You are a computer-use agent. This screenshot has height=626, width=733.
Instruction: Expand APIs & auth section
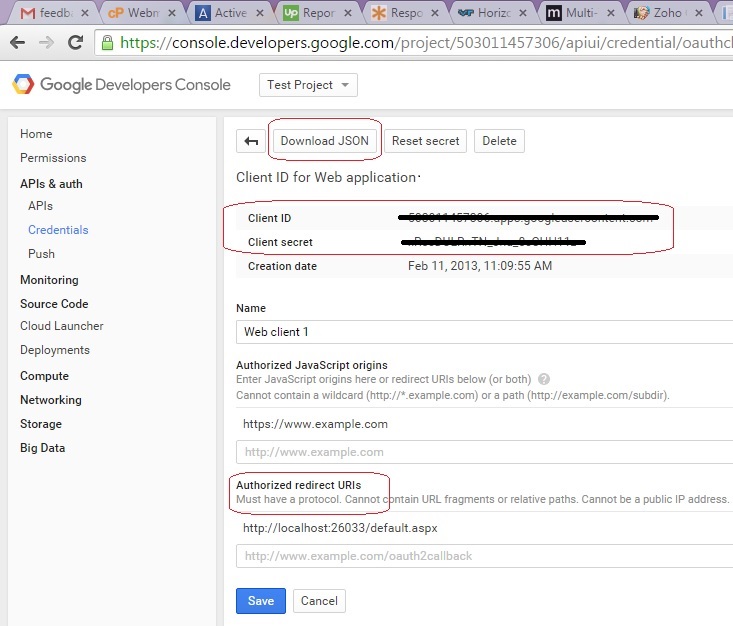pos(51,184)
